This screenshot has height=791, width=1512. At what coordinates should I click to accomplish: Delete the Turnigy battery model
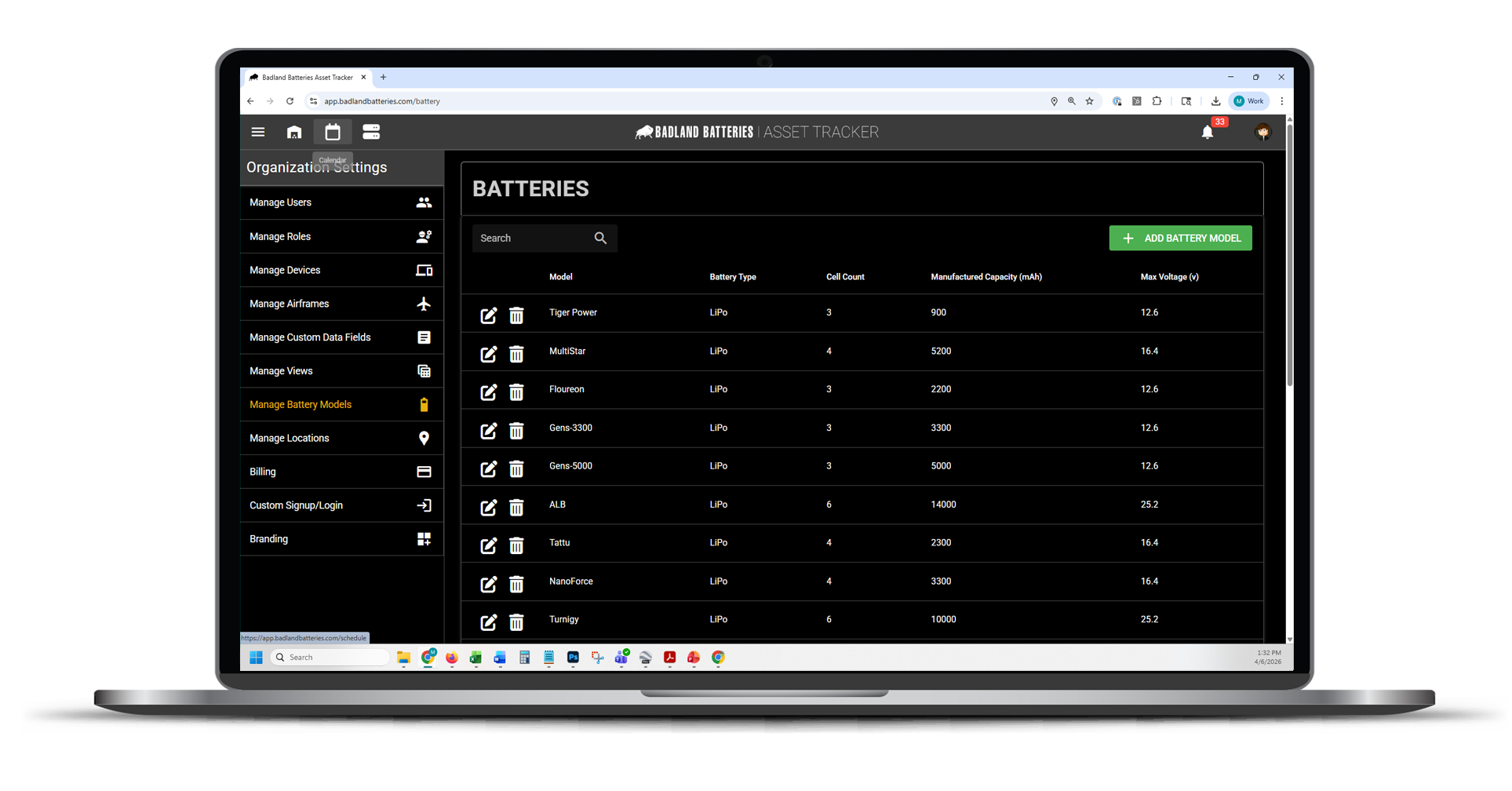516,621
